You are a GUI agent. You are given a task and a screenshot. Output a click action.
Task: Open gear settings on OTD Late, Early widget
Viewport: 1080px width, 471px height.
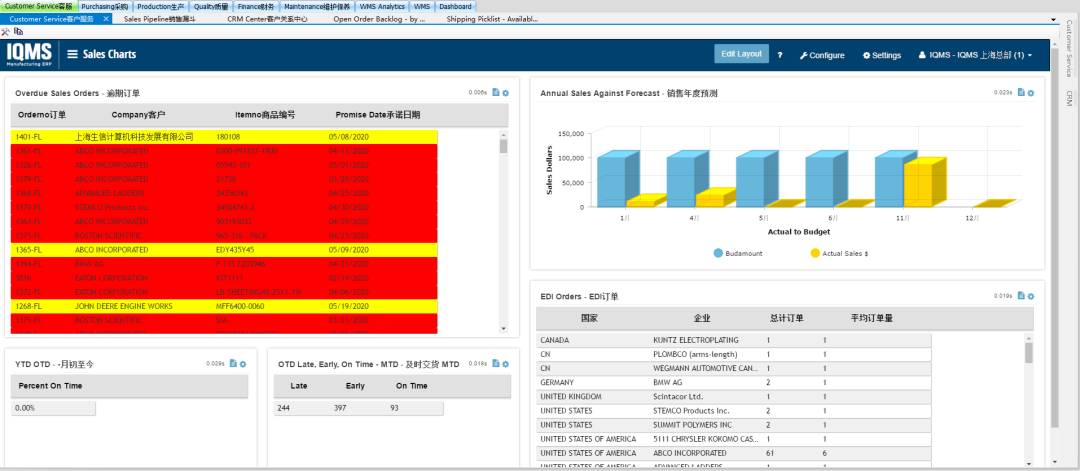click(506, 363)
